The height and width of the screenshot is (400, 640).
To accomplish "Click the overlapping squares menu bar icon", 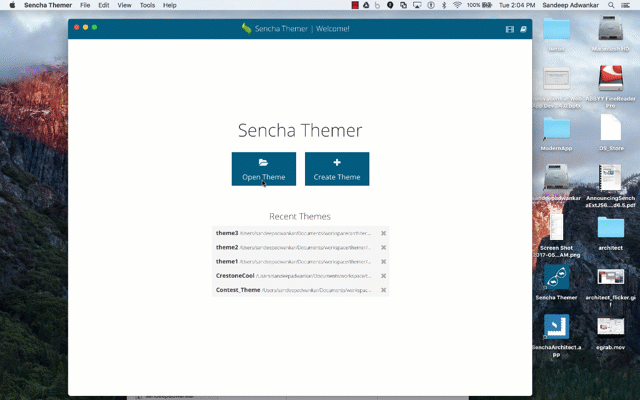I will tap(403, 5).
